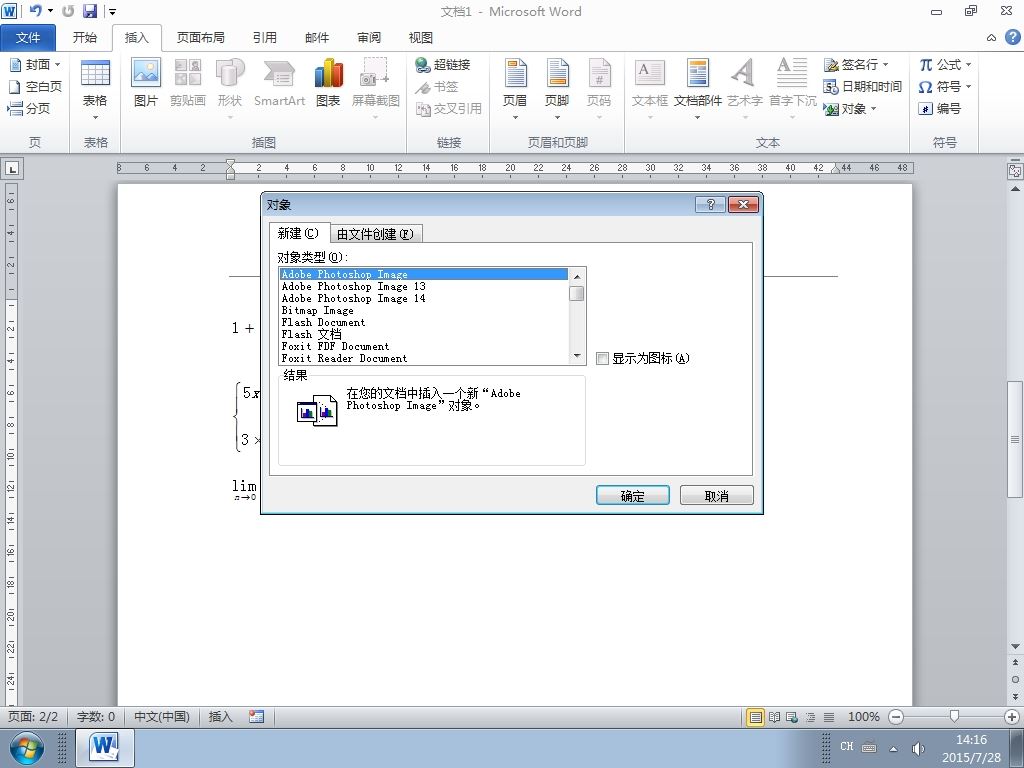The height and width of the screenshot is (768, 1024).
Task: Open the Hyperlink (超链接) tool
Action: point(443,65)
